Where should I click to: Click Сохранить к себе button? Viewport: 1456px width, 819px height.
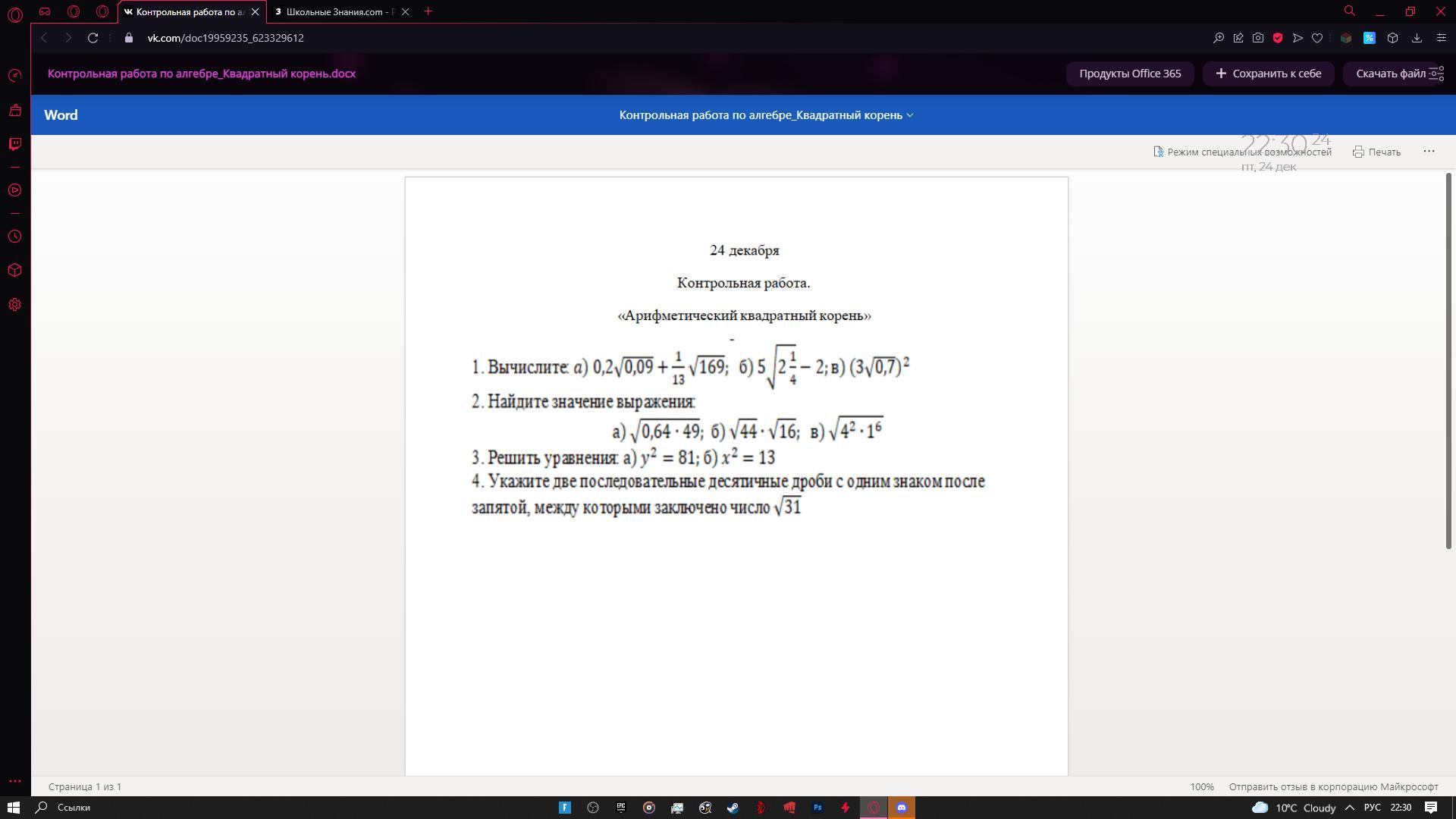click(x=1268, y=74)
